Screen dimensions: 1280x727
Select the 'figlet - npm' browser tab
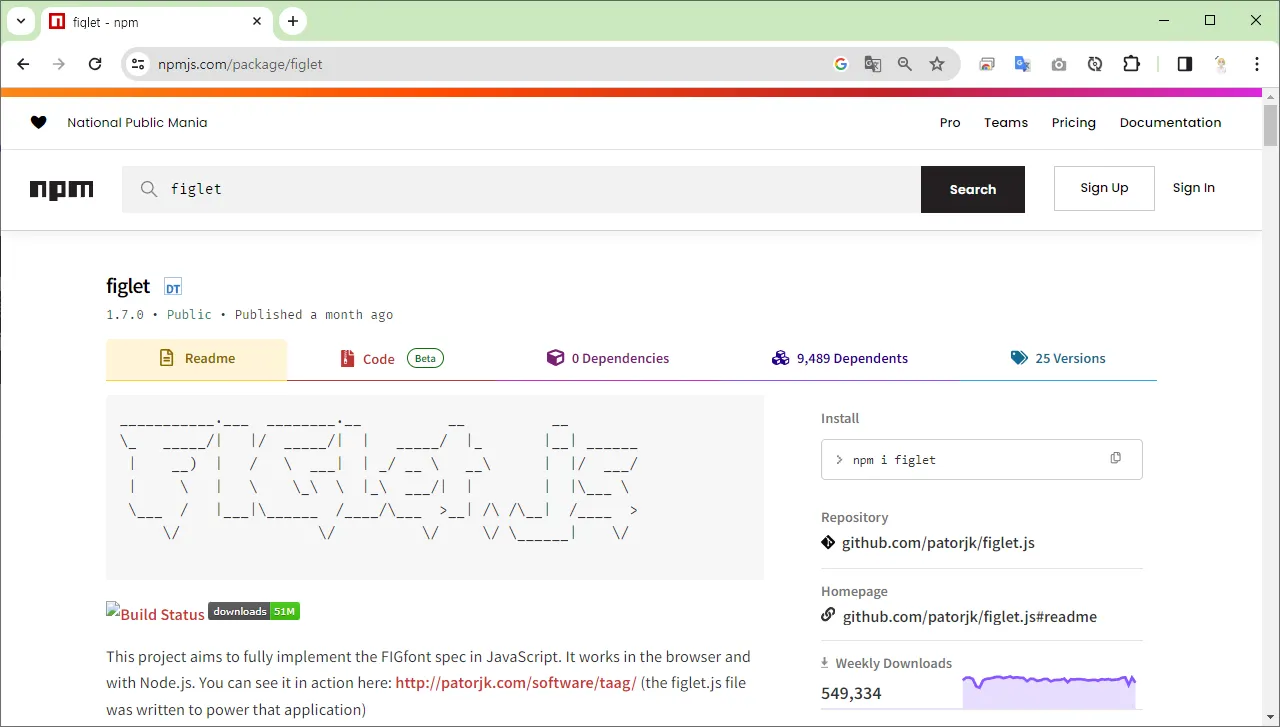[155, 21]
